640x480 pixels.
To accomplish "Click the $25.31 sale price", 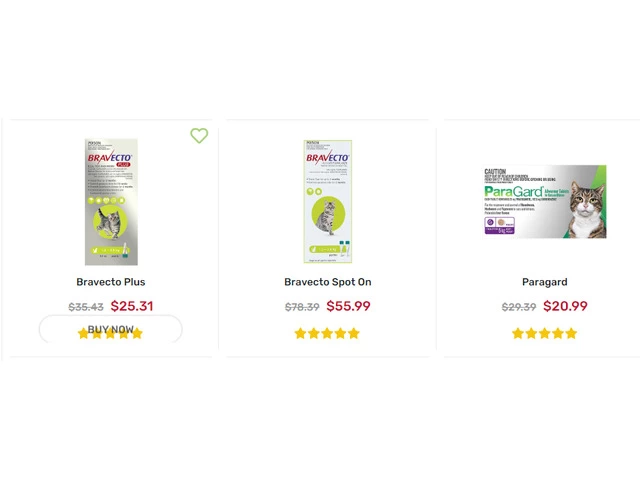I will (x=132, y=307).
